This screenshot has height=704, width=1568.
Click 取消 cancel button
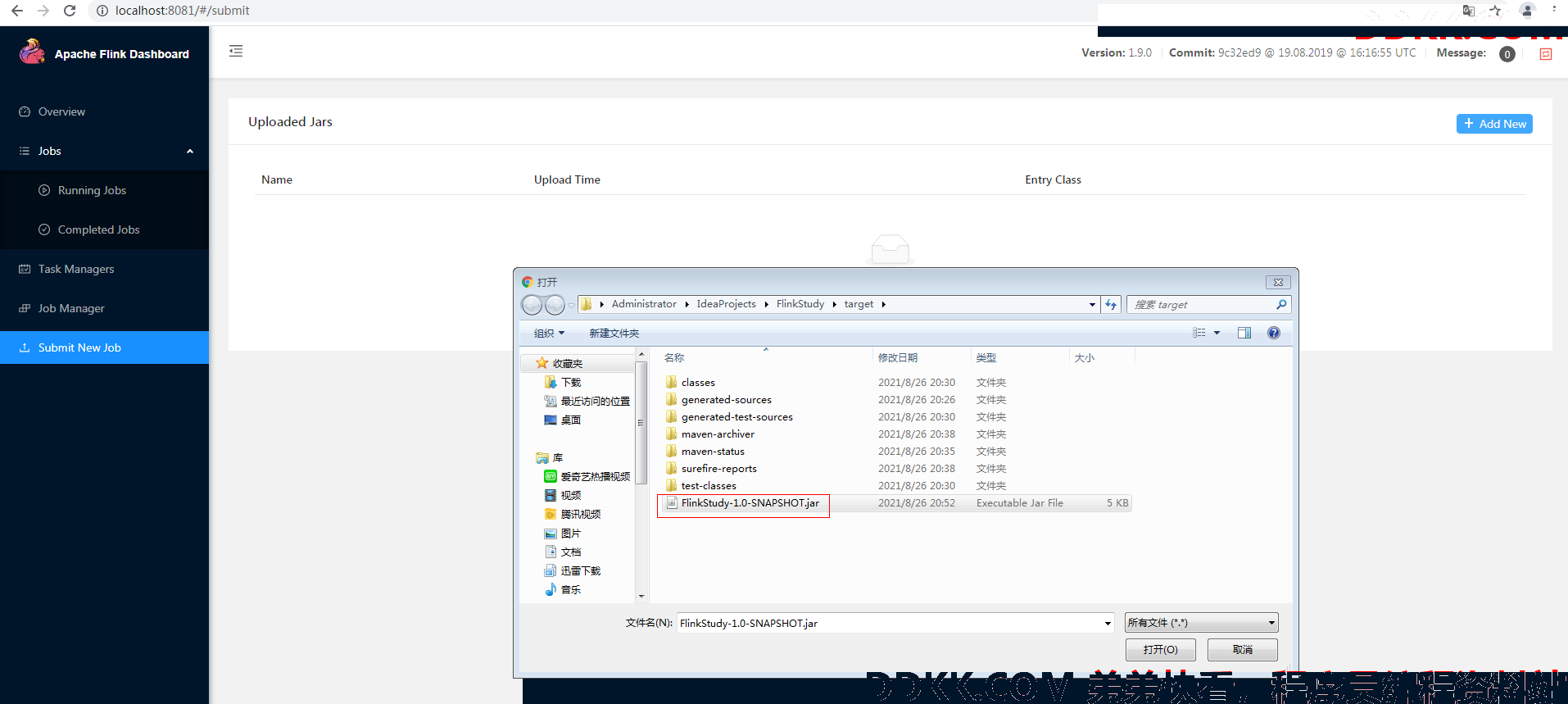1242,650
